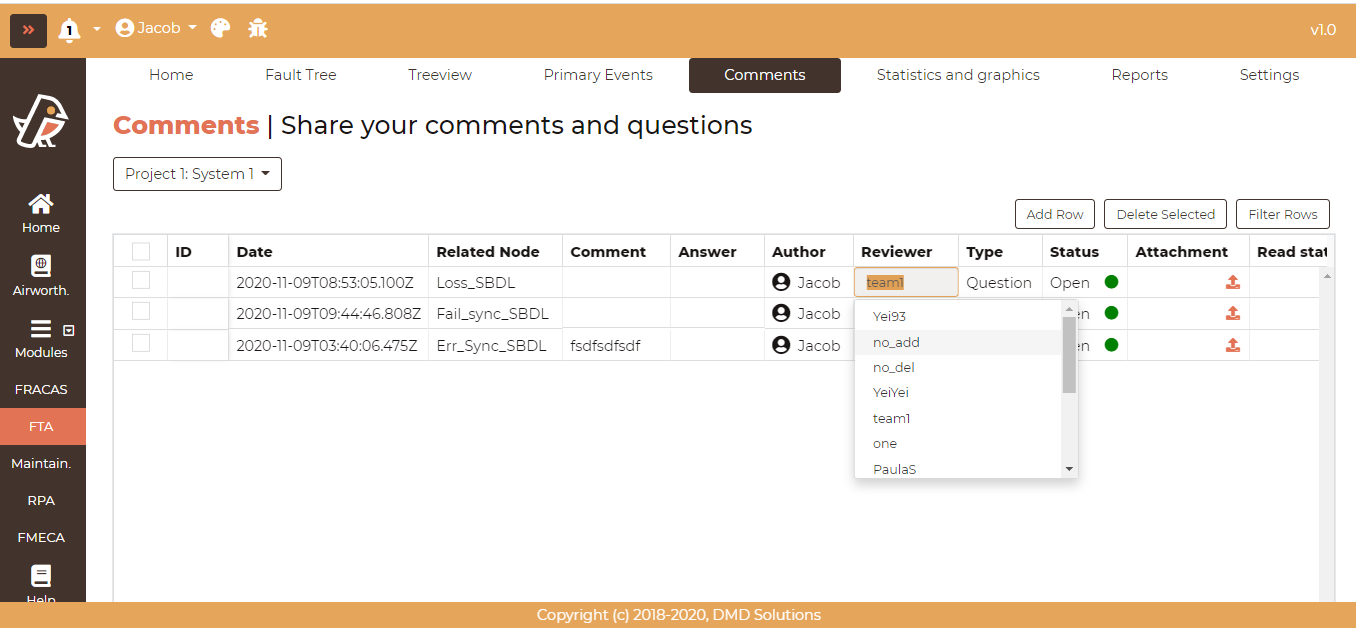Click the Reviewer input field containing team1
The width and height of the screenshot is (1356, 628).
pos(905,282)
